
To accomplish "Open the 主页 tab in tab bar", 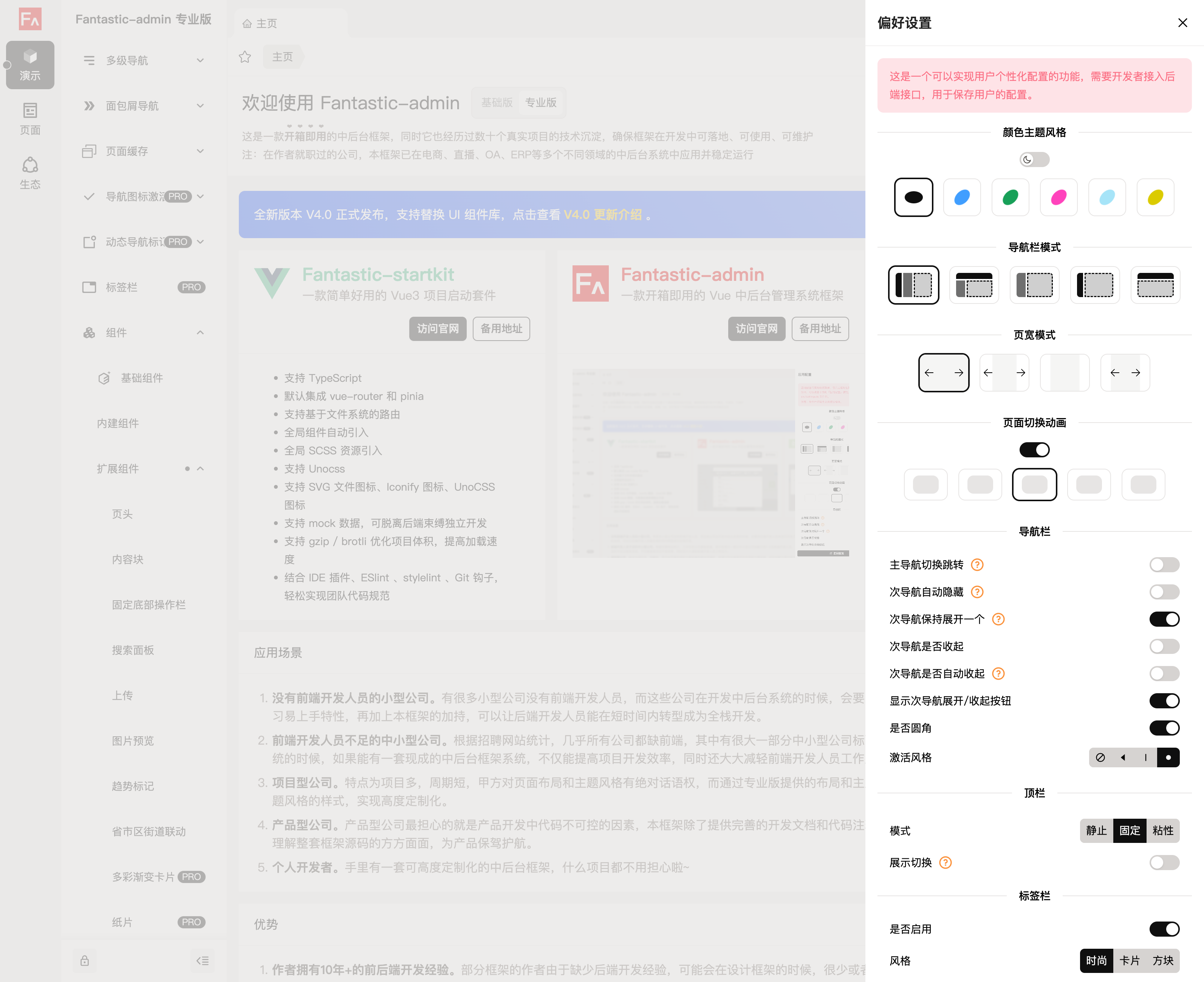I will pos(291,23).
